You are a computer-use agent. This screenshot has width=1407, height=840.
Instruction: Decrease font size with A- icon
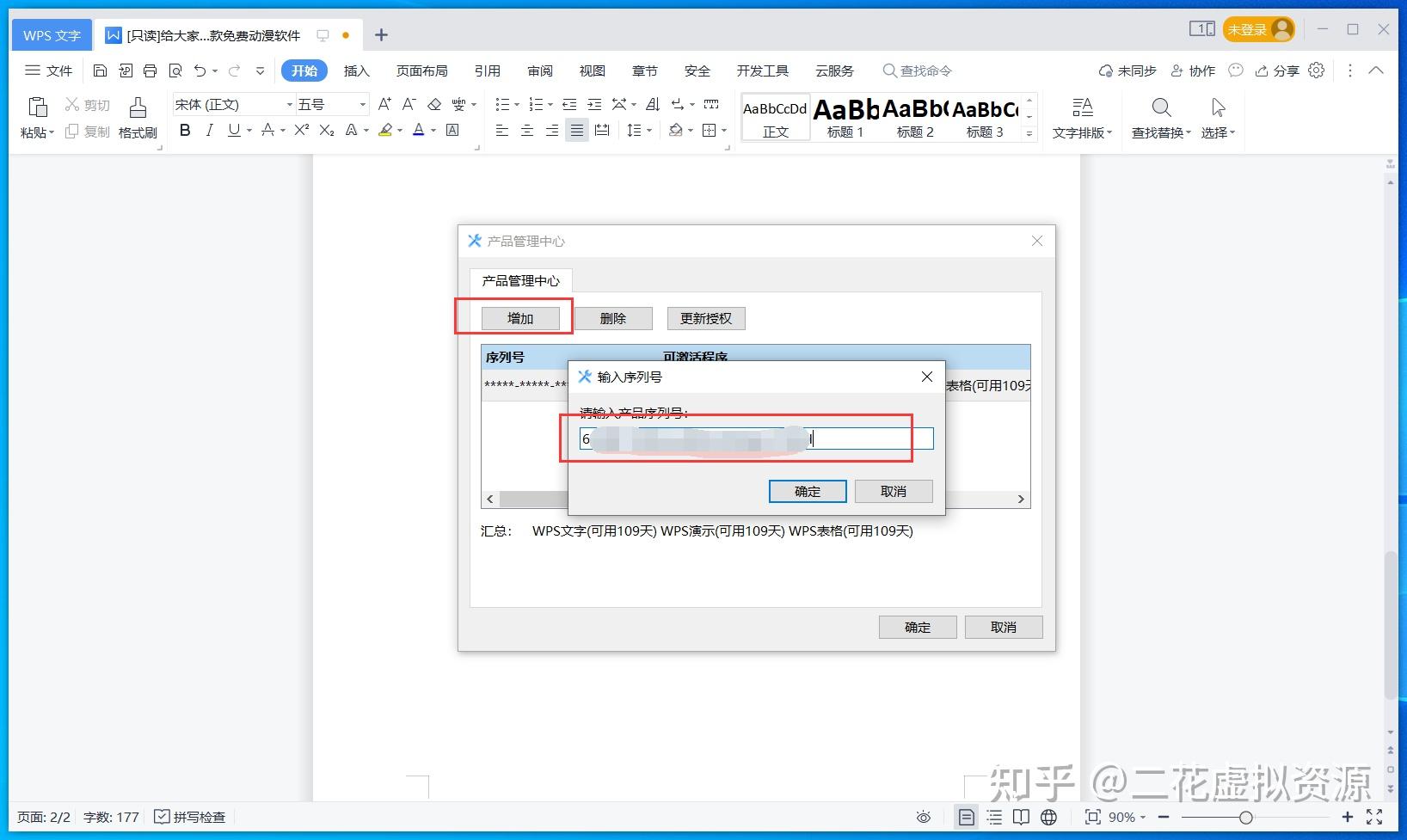(x=409, y=104)
